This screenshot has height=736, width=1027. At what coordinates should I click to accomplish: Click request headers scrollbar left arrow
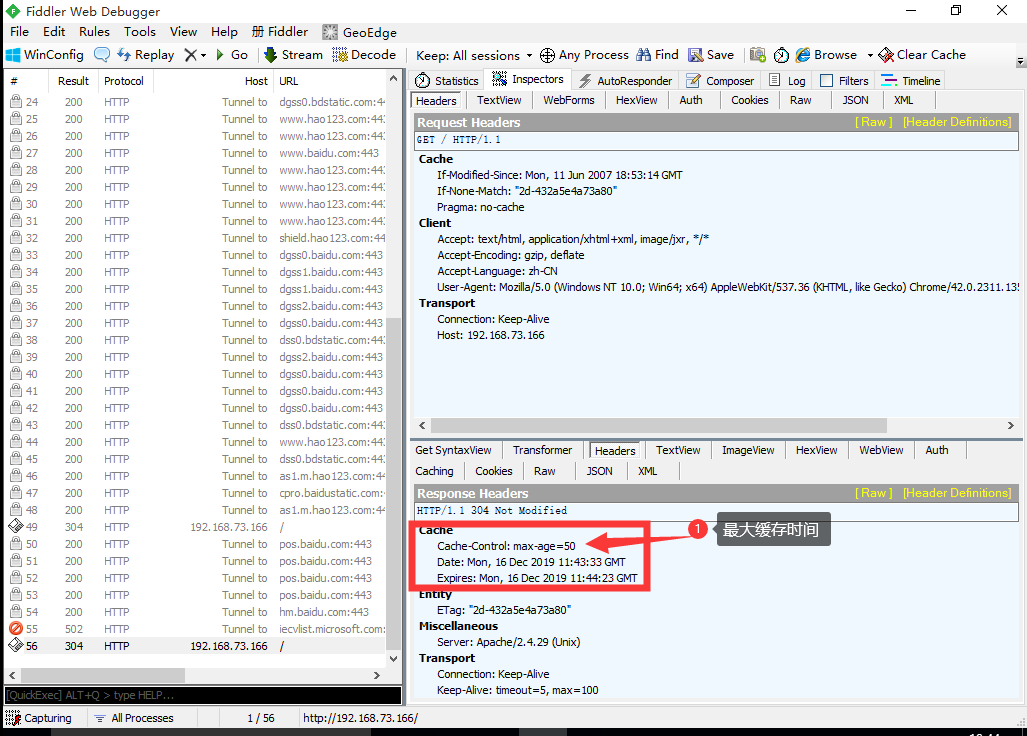[x=422, y=426]
